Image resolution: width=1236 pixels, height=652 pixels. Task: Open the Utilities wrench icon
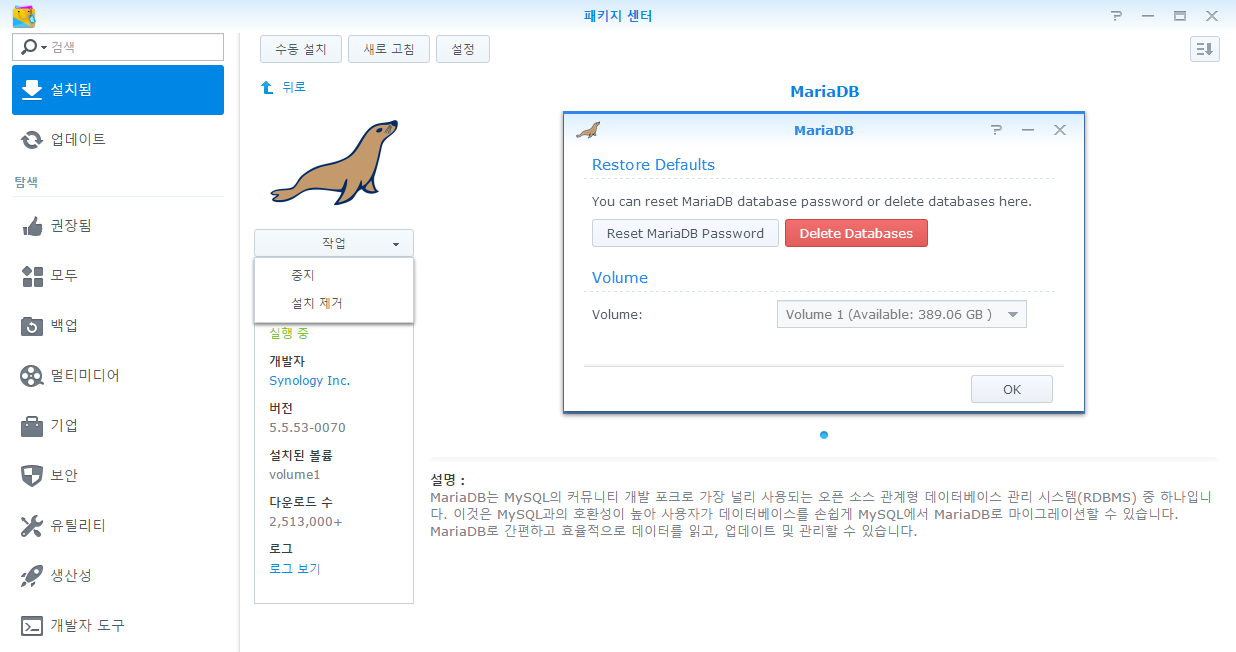coord(32,526)
